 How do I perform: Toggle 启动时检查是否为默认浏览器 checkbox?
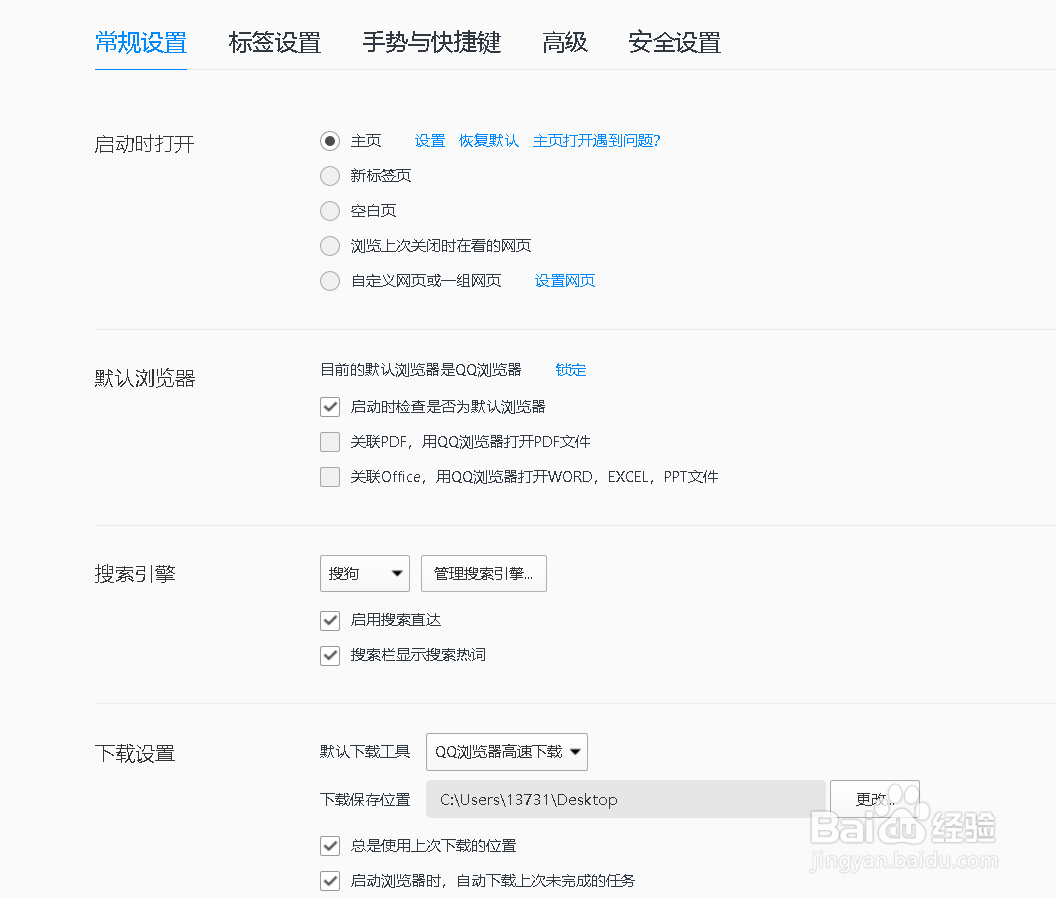click(330, 407)
